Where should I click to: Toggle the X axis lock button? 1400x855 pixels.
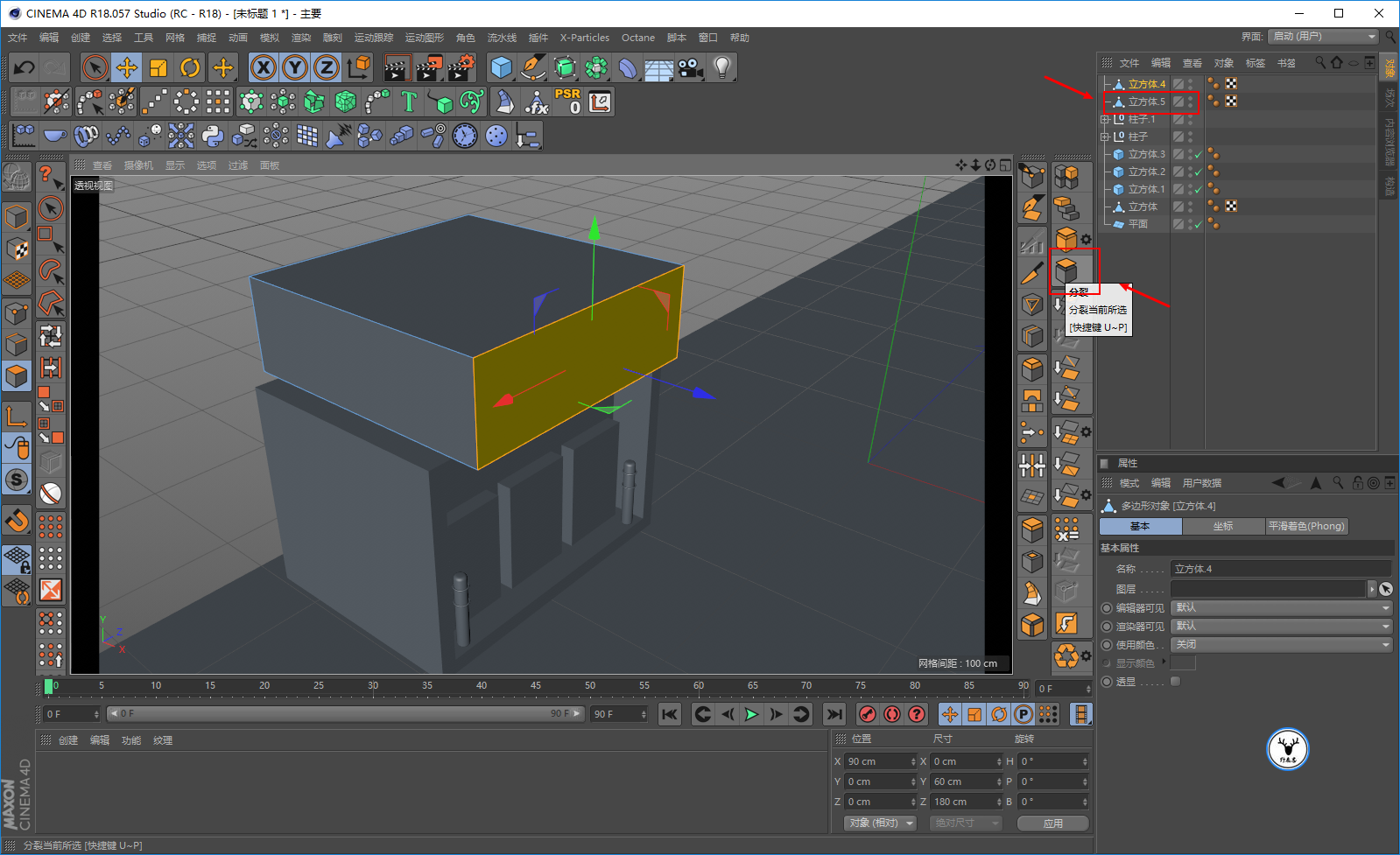point(264,67)
